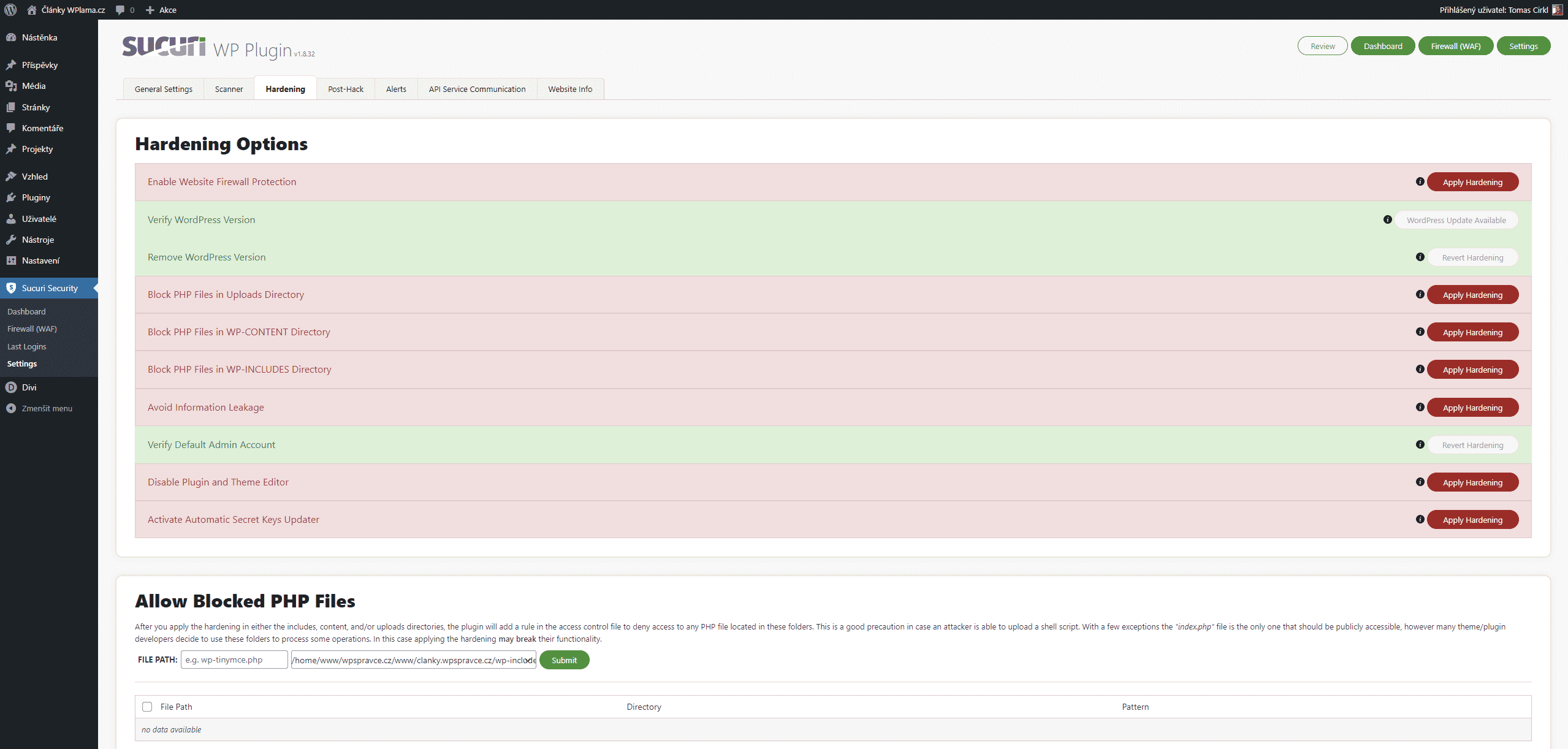Revert Hardening for Verify Default Admin Account
The width and height of the screenshot is (1568, 749).
point(1473,445)
